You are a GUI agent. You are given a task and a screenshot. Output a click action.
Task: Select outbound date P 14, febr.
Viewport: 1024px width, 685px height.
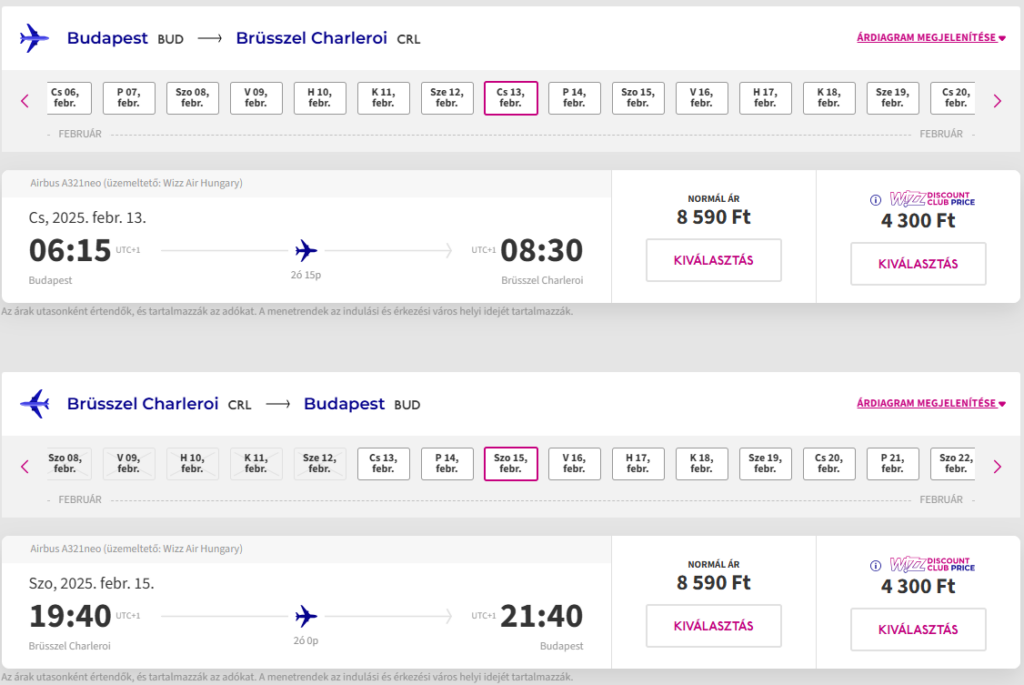tap(574, 98)
